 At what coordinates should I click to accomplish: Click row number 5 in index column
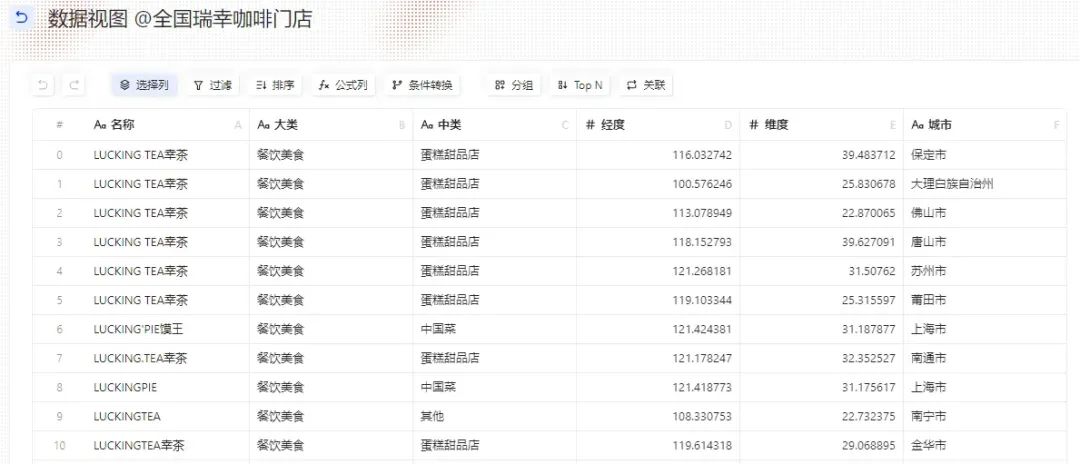pyautogui.click(x=59, y=300)
